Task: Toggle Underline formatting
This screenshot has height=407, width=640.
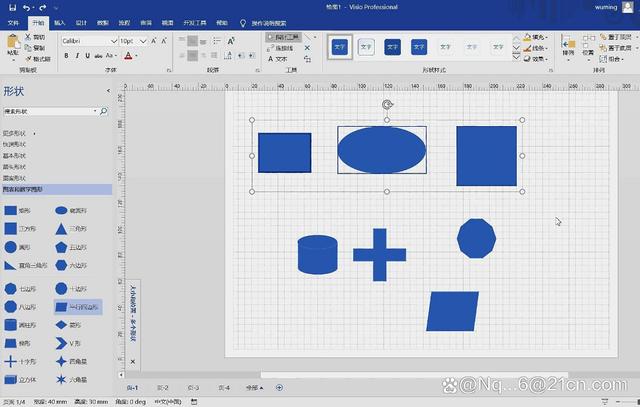Action: tap(87, 56)
